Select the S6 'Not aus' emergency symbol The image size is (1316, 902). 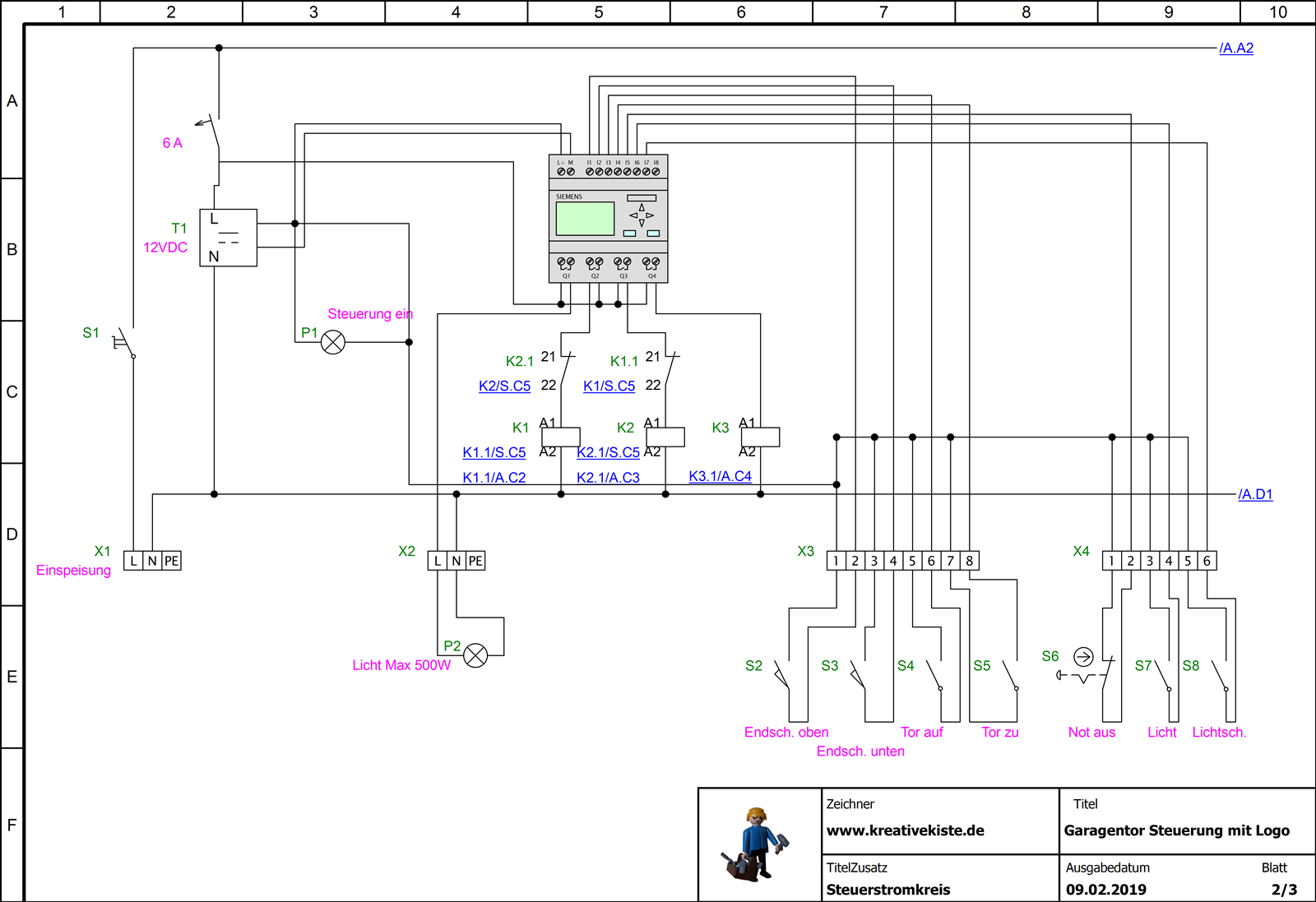[x=1084, y=658]
